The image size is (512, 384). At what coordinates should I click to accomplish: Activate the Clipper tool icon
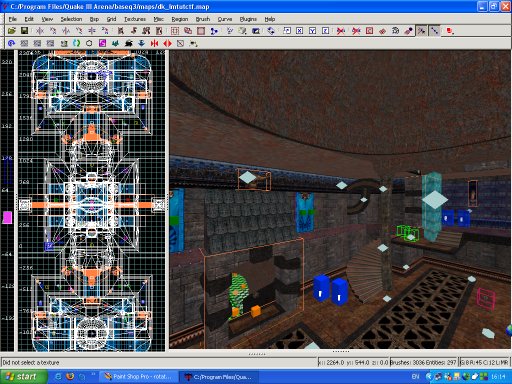point(214,31)
